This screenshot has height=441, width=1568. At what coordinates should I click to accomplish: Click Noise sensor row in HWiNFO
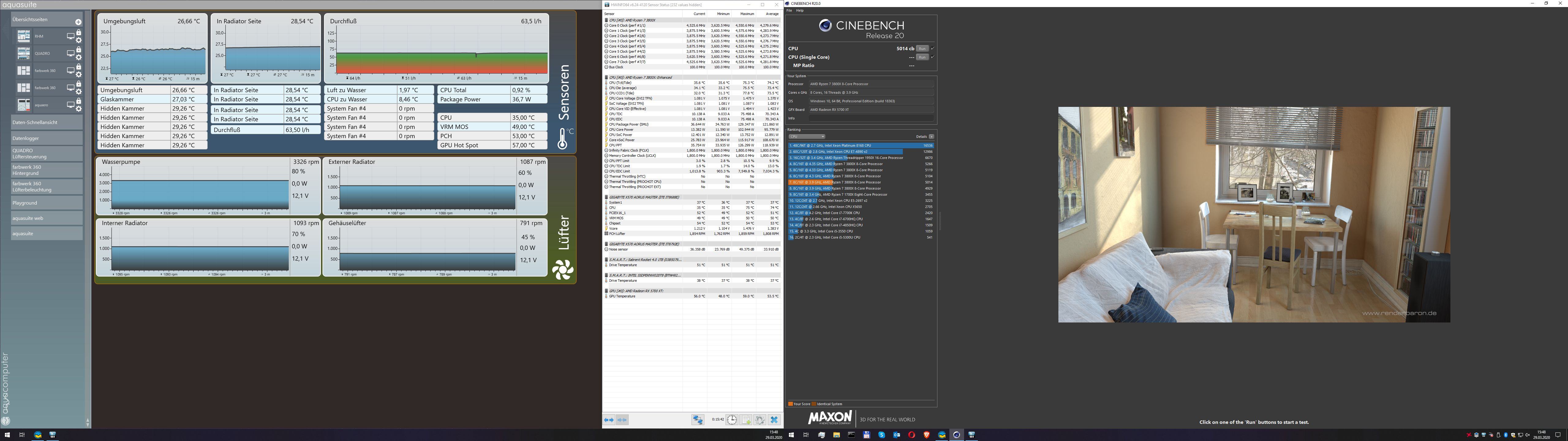point(692,249)
